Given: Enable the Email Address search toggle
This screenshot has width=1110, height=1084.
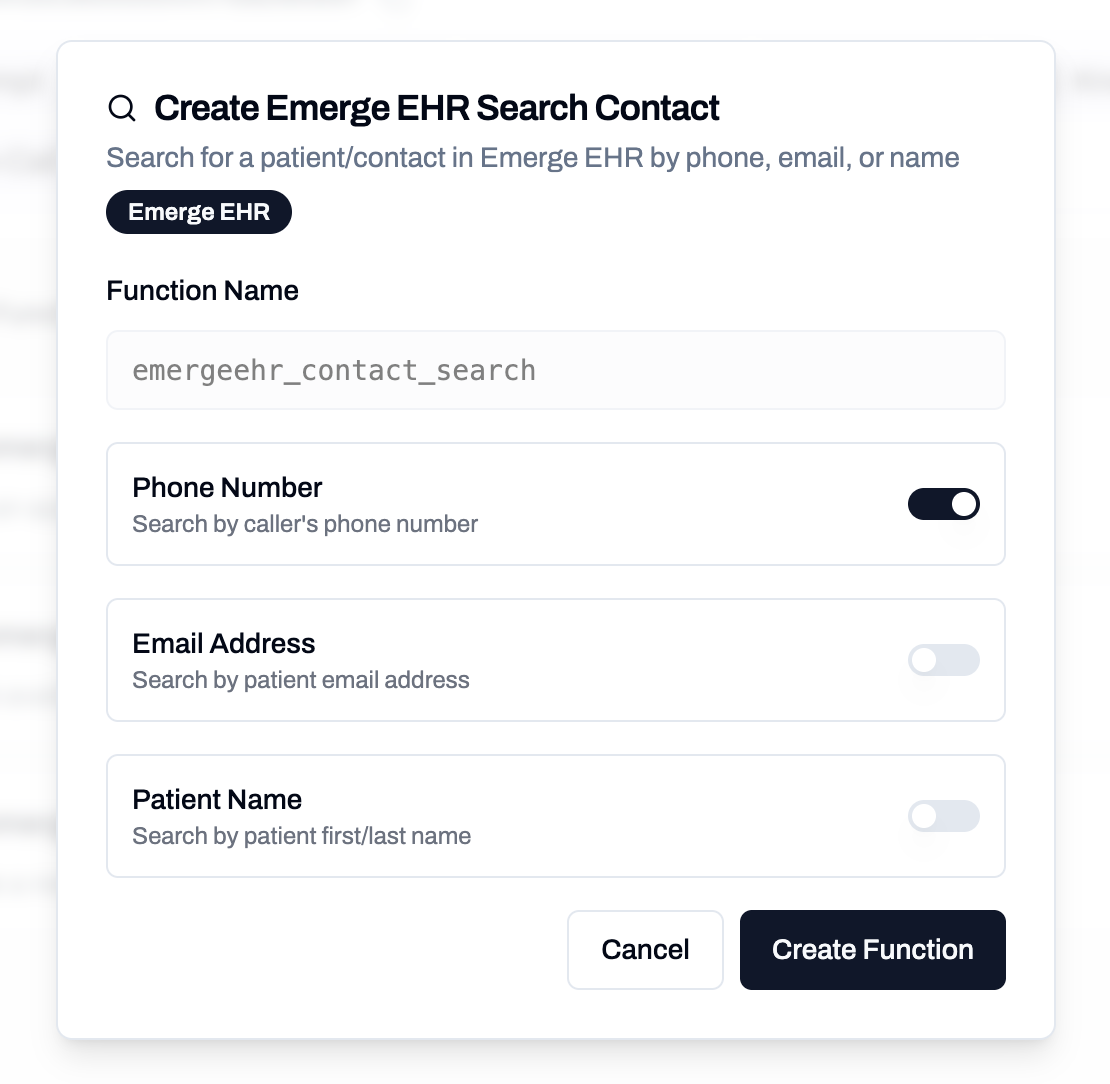Looking at the screenshot, I should point(944,660).
